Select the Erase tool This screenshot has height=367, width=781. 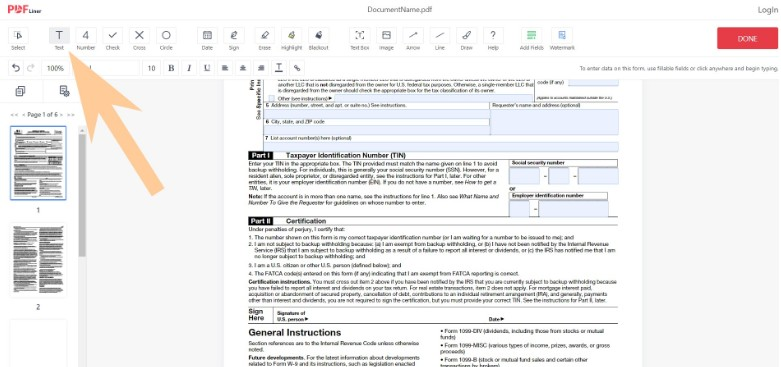[x=264, y=36]
